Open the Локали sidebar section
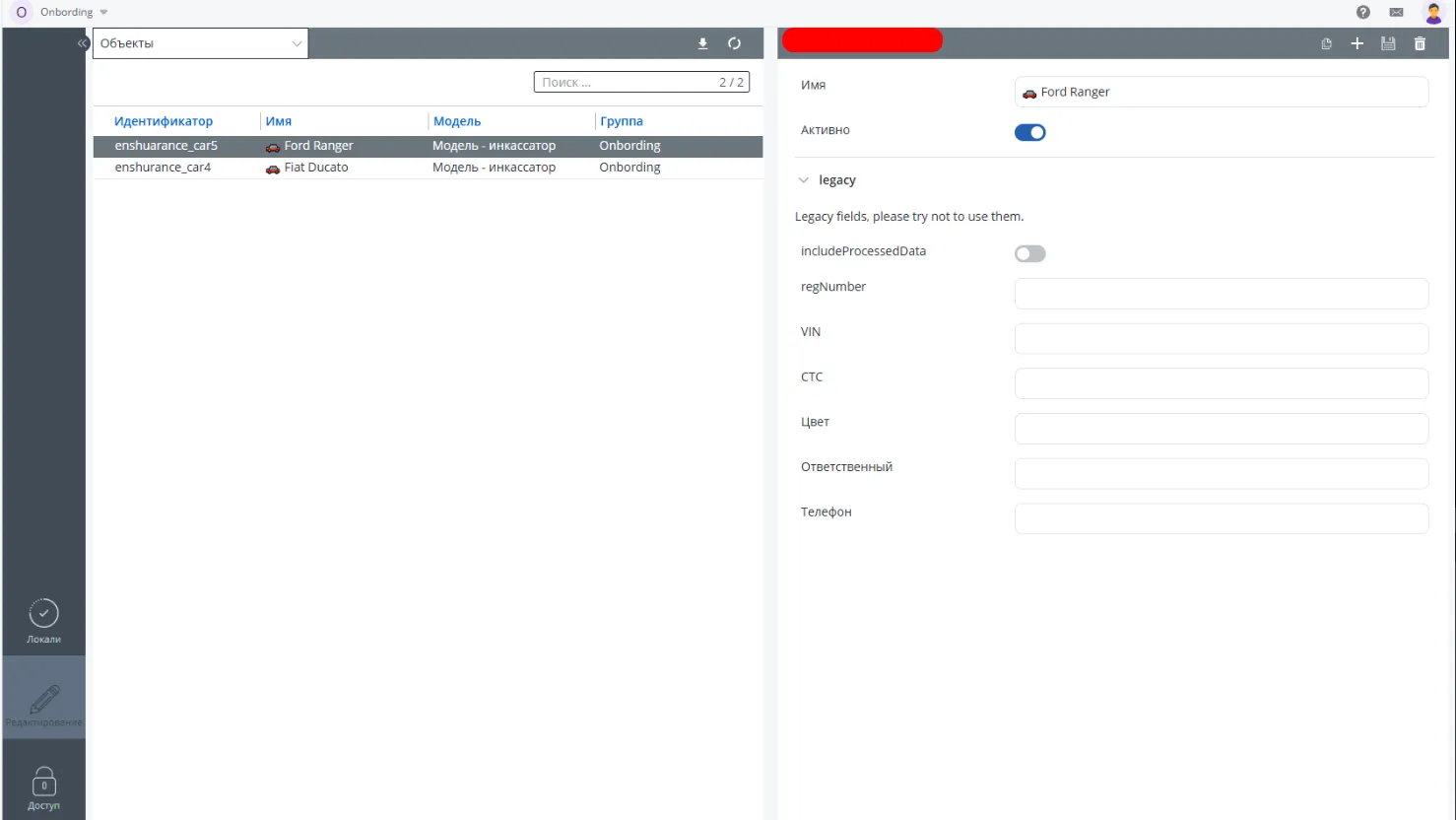 pyautogui.click(x=43, y=621)
